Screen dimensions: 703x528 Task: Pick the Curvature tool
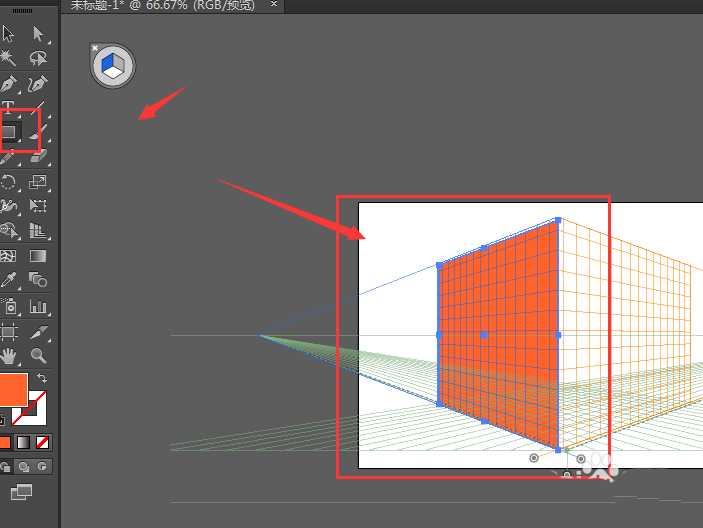point(38,83)
